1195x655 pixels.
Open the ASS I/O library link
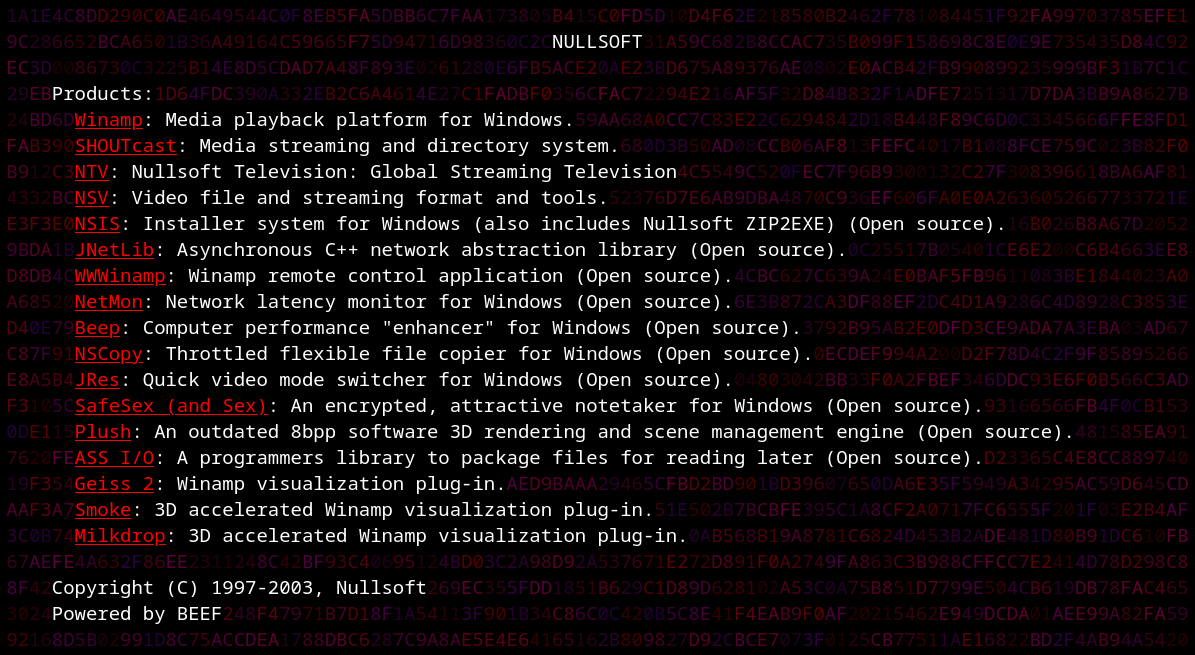tap(114, 458)
